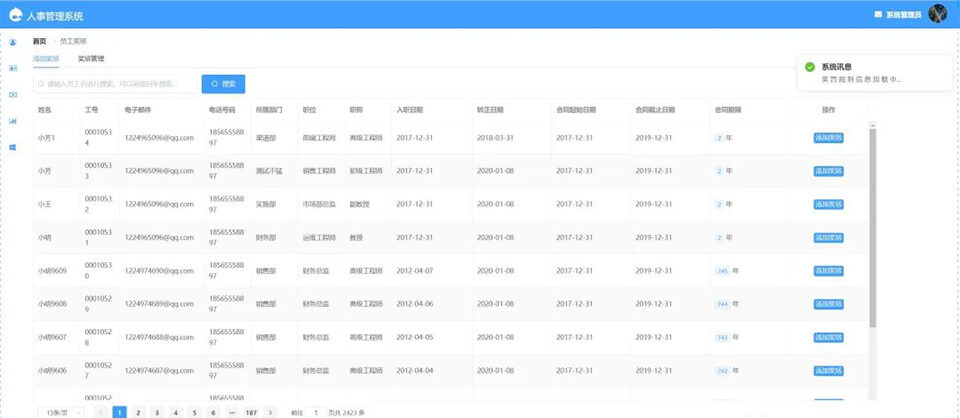Image resolution: width=960 pixels, height=418 pixels.
Task: Click the next page arrow
Action: coord(271,412)
